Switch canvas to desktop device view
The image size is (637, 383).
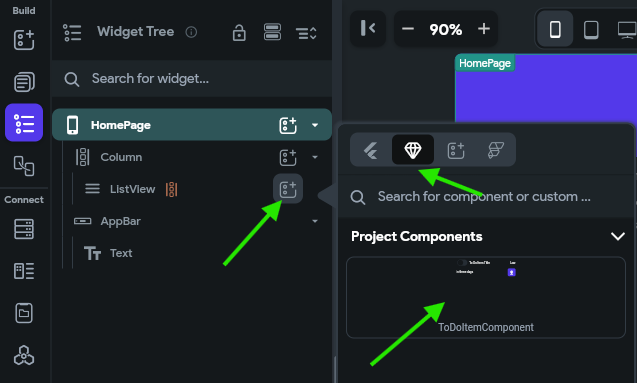(x=627, y=30)
